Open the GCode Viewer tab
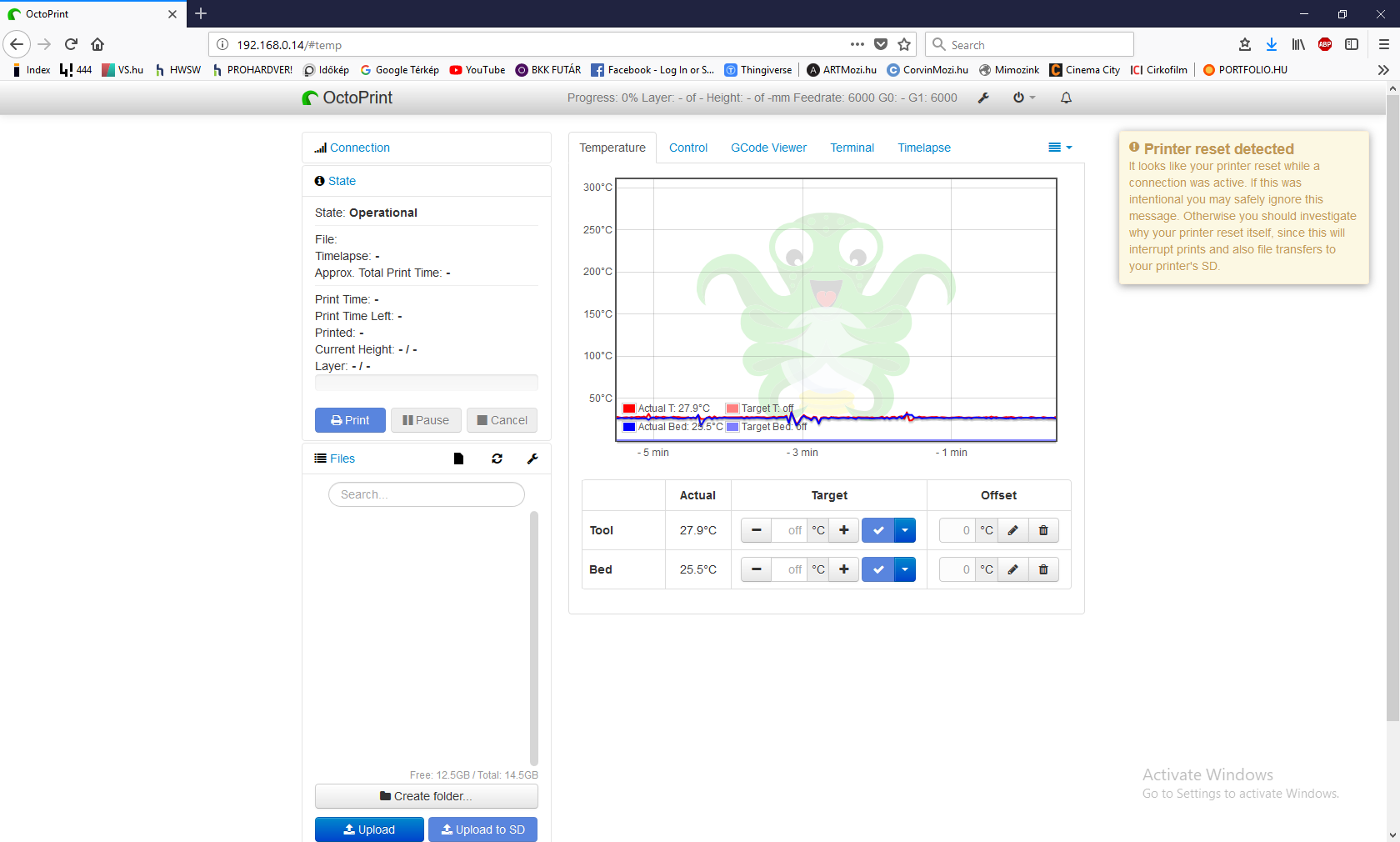Image resolution: width=1400 pixels, height=842 pixels. click(768, 148)
